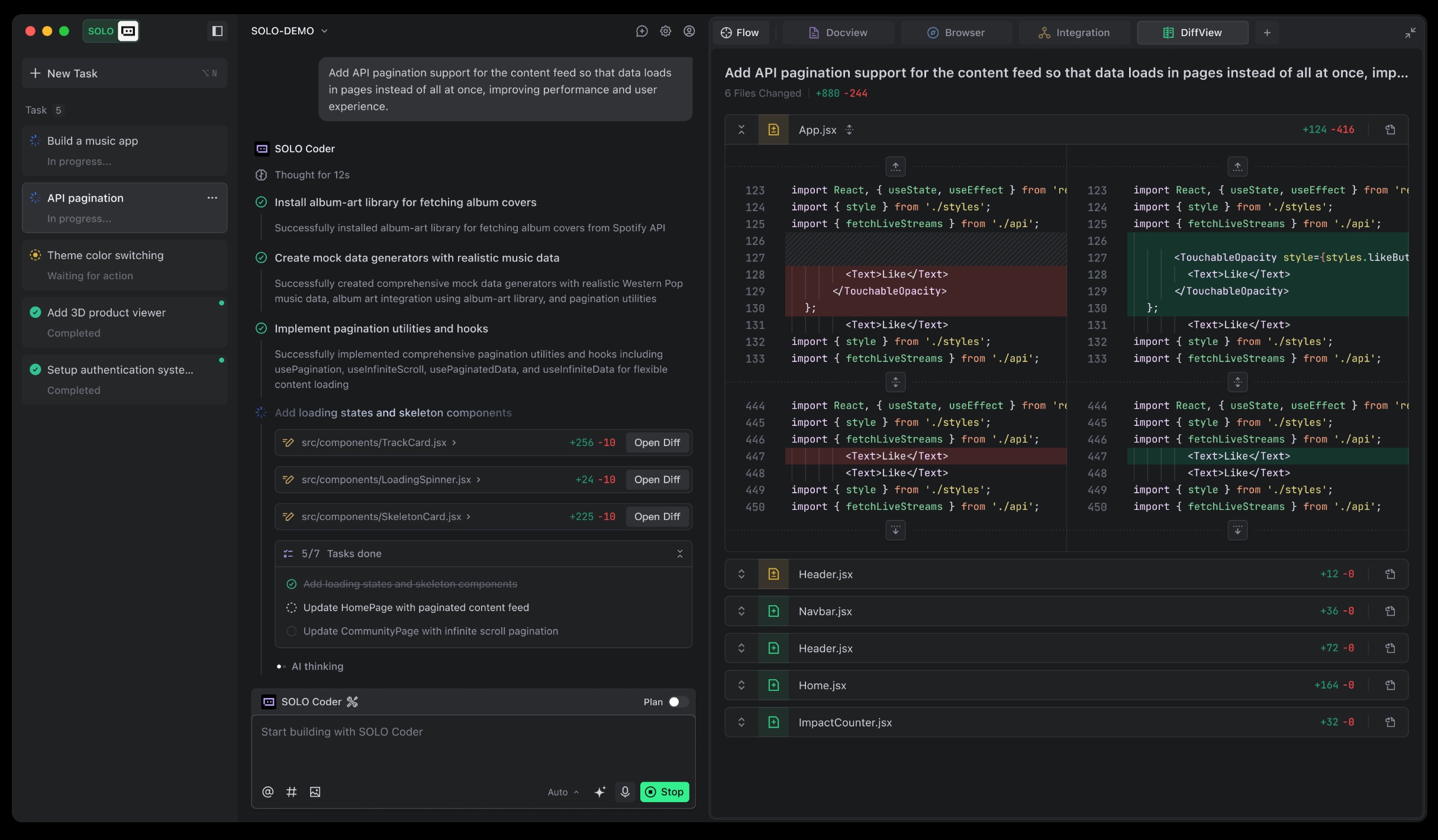The image size is (1438, 840).
Task: Expand hidden lines between 133 and 444 right pane
Action: pos(1238,382)
